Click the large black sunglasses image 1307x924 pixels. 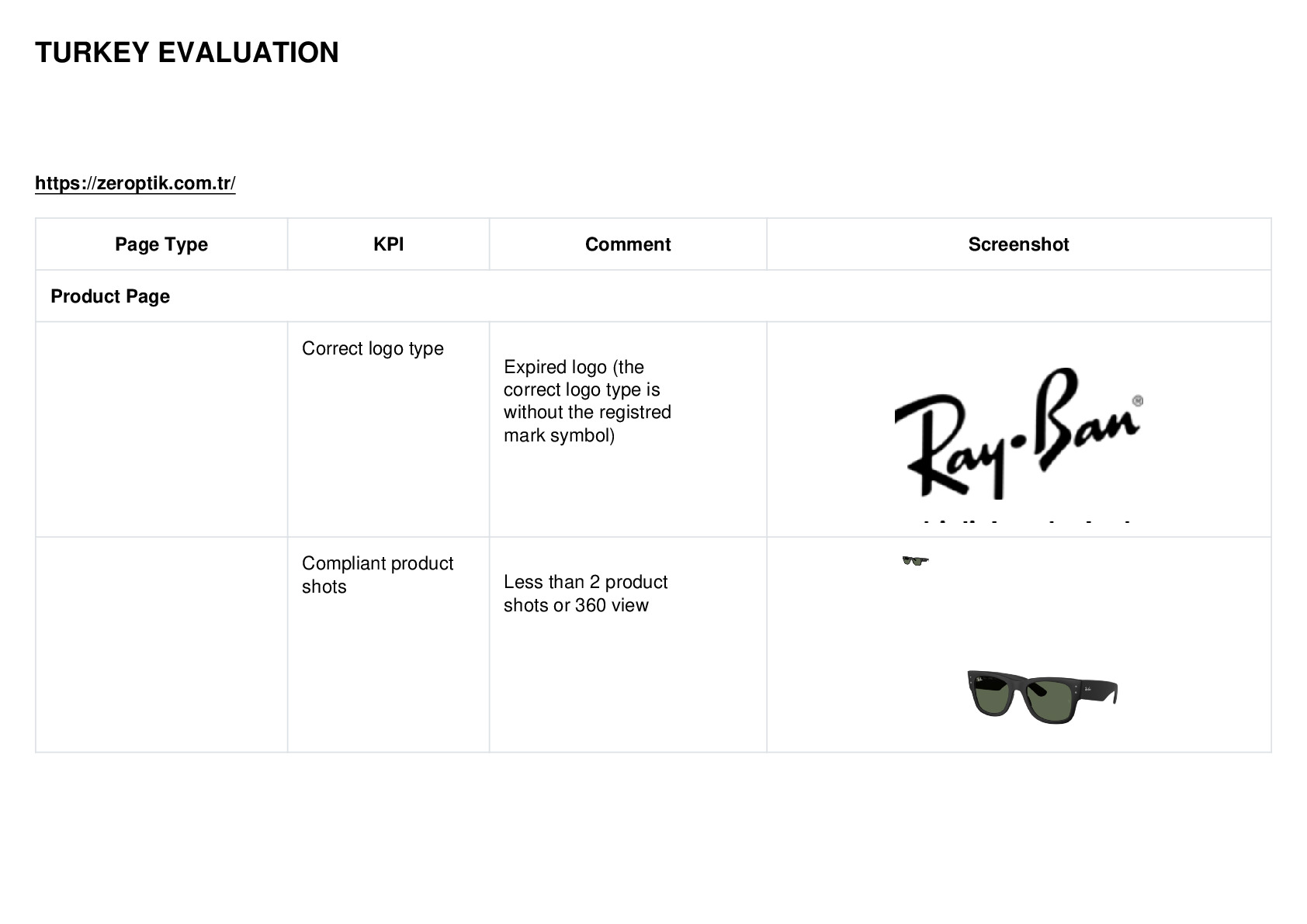(x=1042, y=696)
